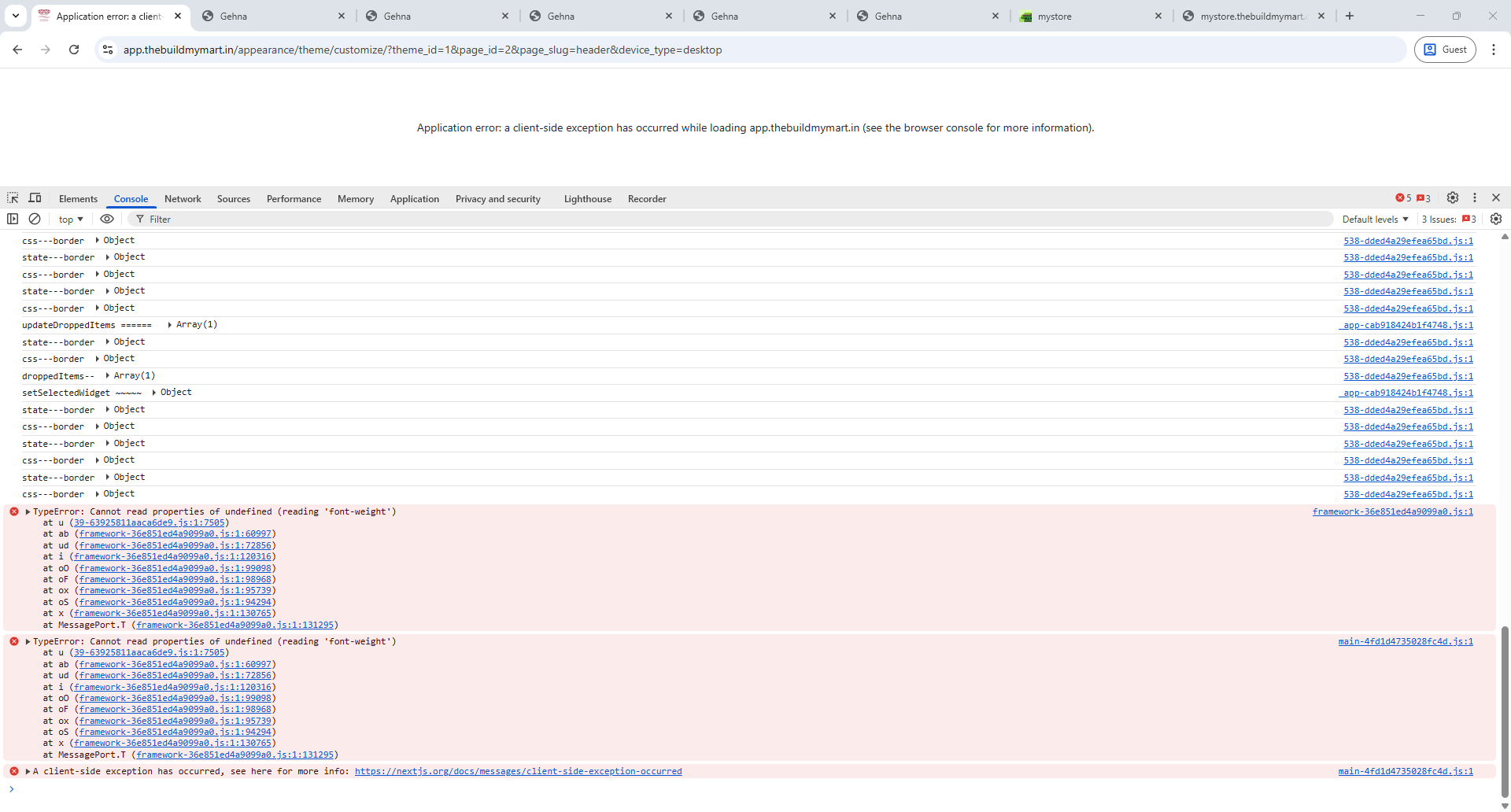Close the DevTools panel
1511x812 pixels.
(1496, 198)
